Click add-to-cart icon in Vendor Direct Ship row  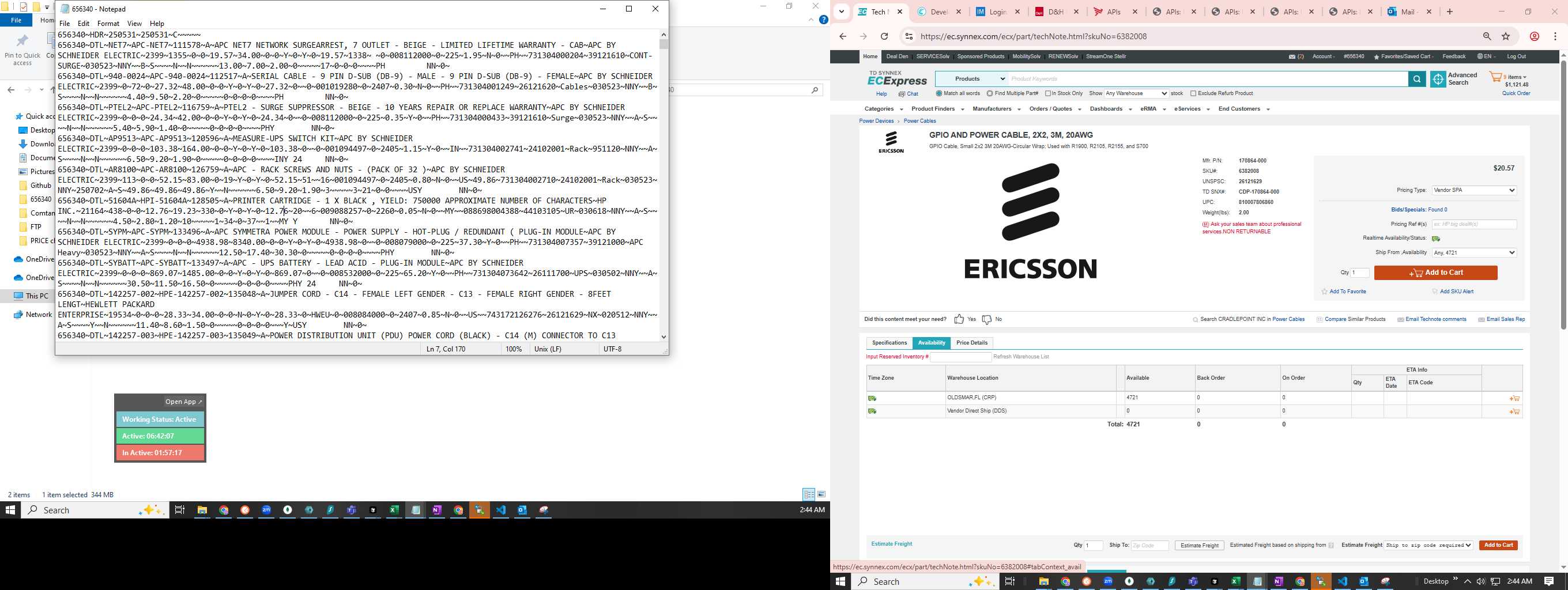point(1514,412)
